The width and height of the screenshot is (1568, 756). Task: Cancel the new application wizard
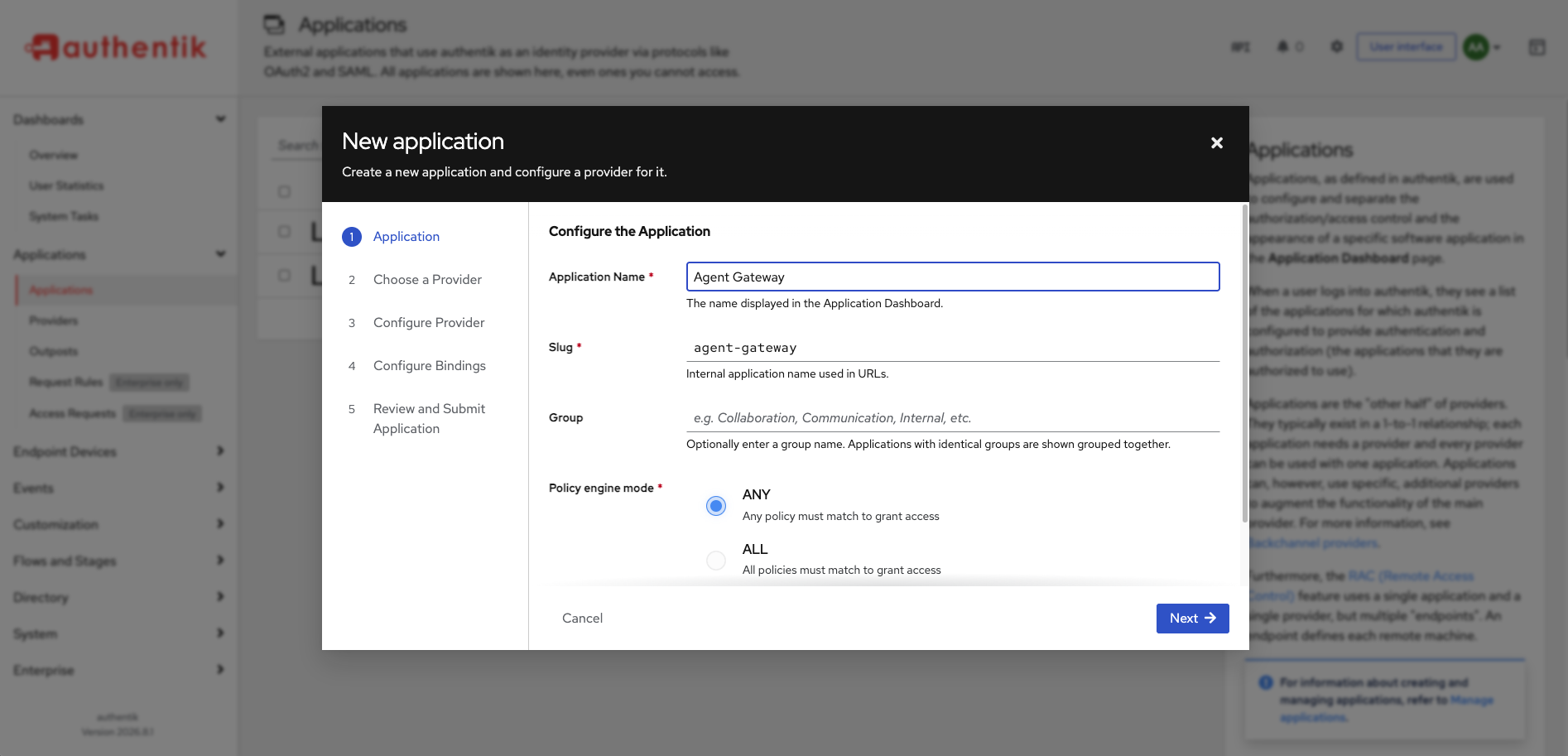[x=582, y=619]
